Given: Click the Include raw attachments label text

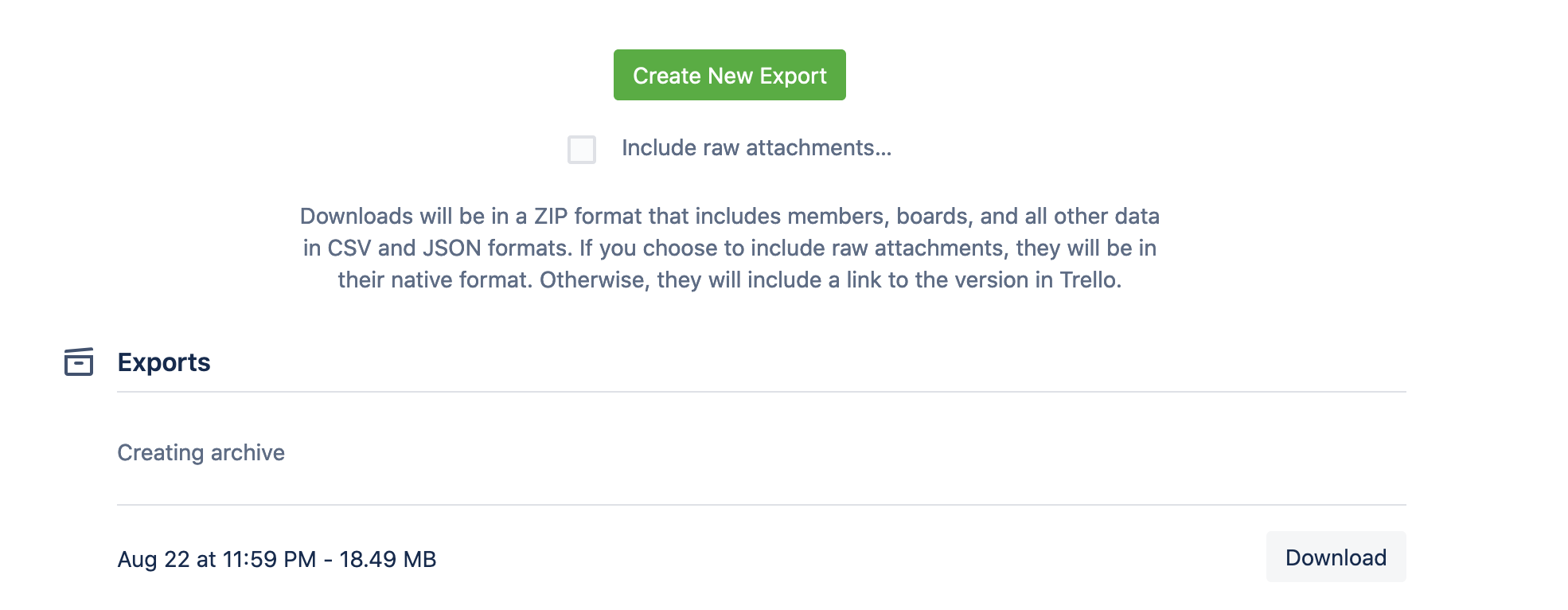Looking at the screenshot, I should click(x=756, y=148).
